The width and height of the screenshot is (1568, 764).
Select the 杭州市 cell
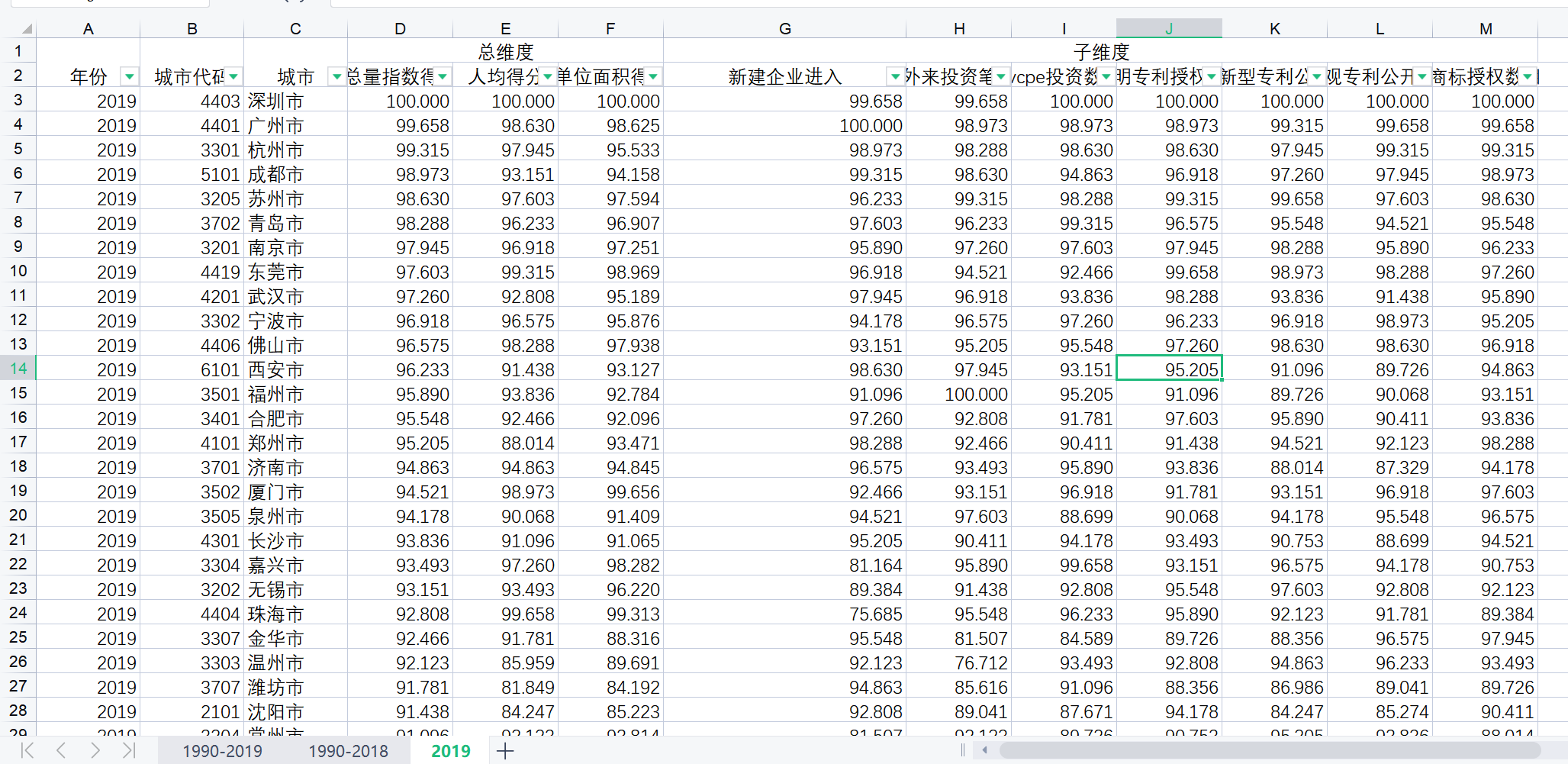pos(296,150)
